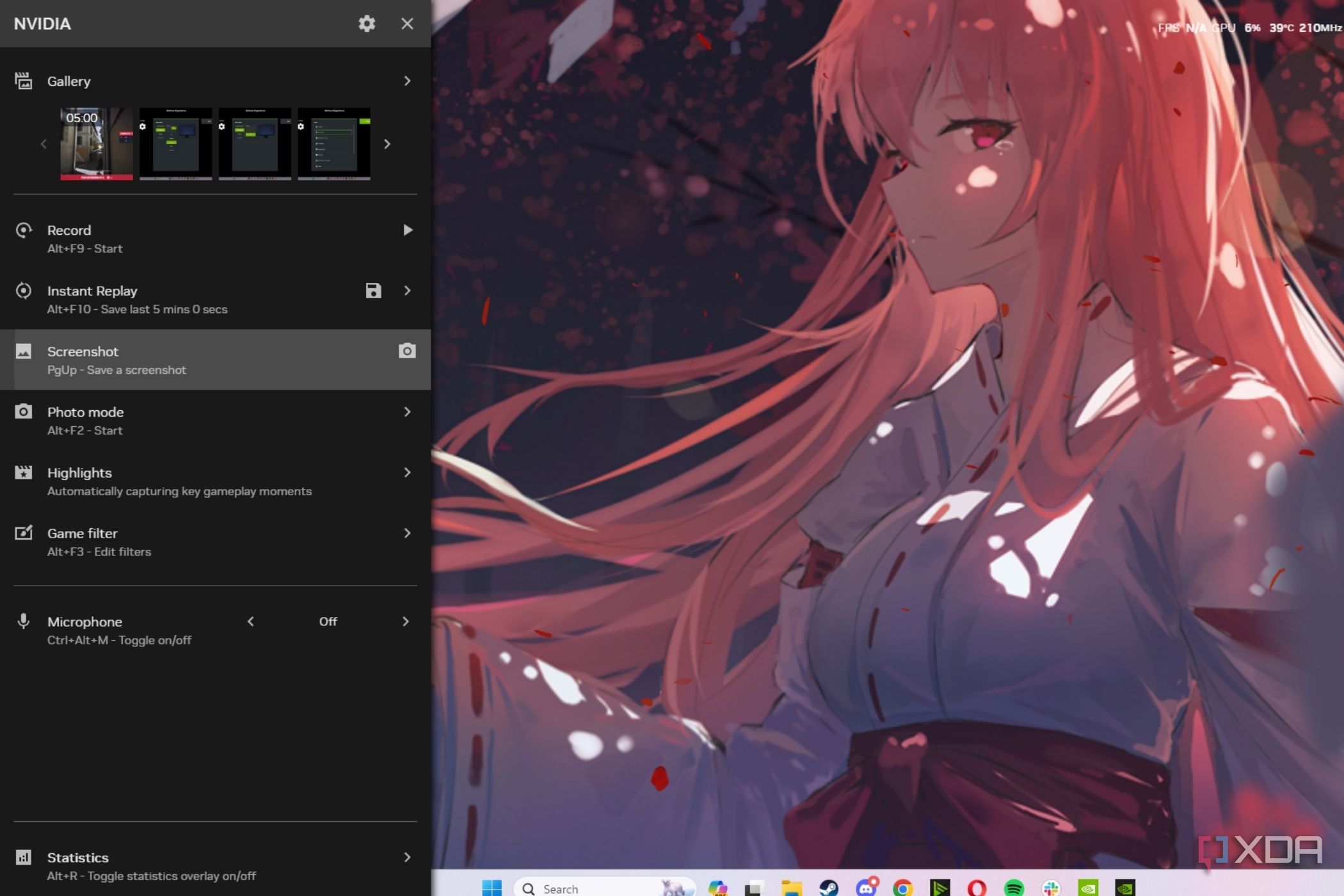Open the 05:00 video thumbnail in Gallery
The image size is (1344, 896).
(x=97, y=143)
